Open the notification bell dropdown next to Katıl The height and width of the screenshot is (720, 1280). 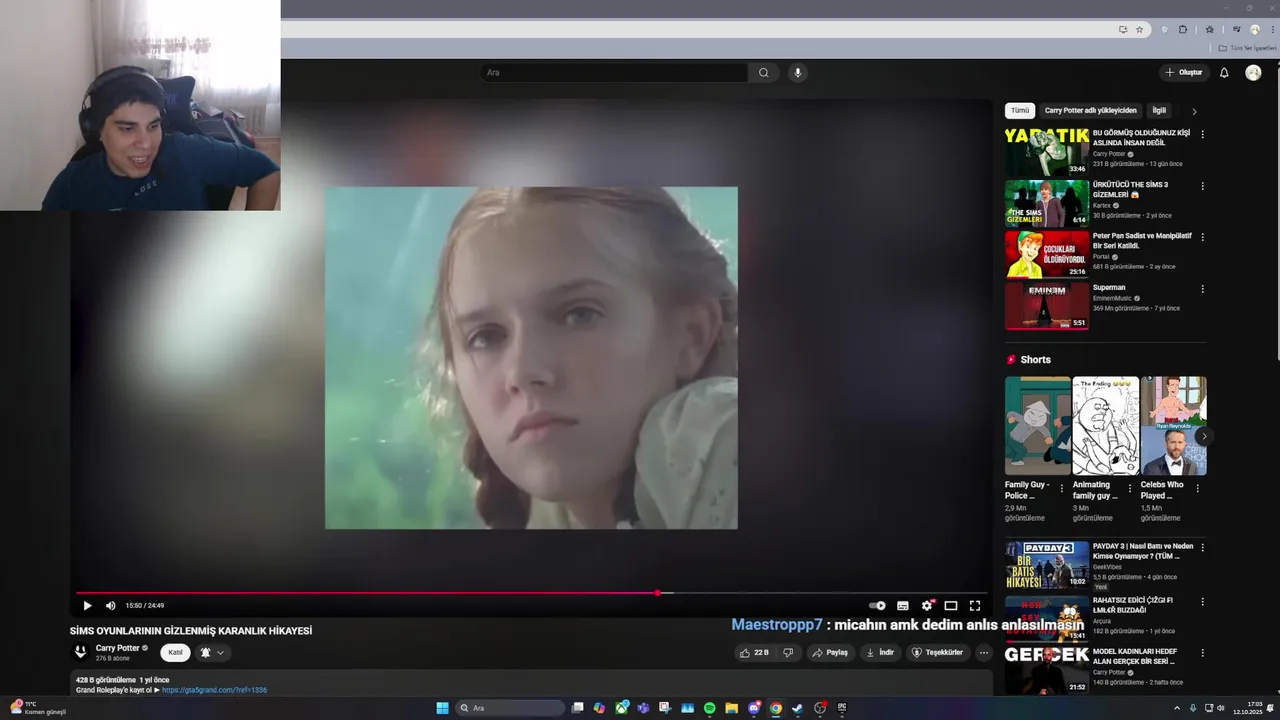coord(212,653)
